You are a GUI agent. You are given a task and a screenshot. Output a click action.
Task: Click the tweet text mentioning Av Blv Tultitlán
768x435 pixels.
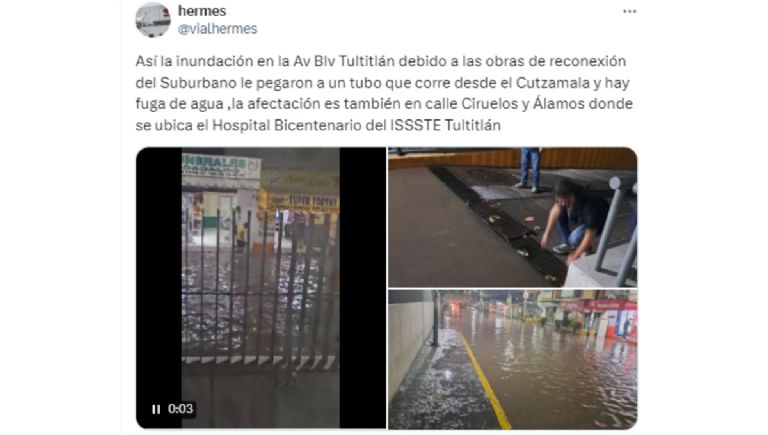(381, 61)
